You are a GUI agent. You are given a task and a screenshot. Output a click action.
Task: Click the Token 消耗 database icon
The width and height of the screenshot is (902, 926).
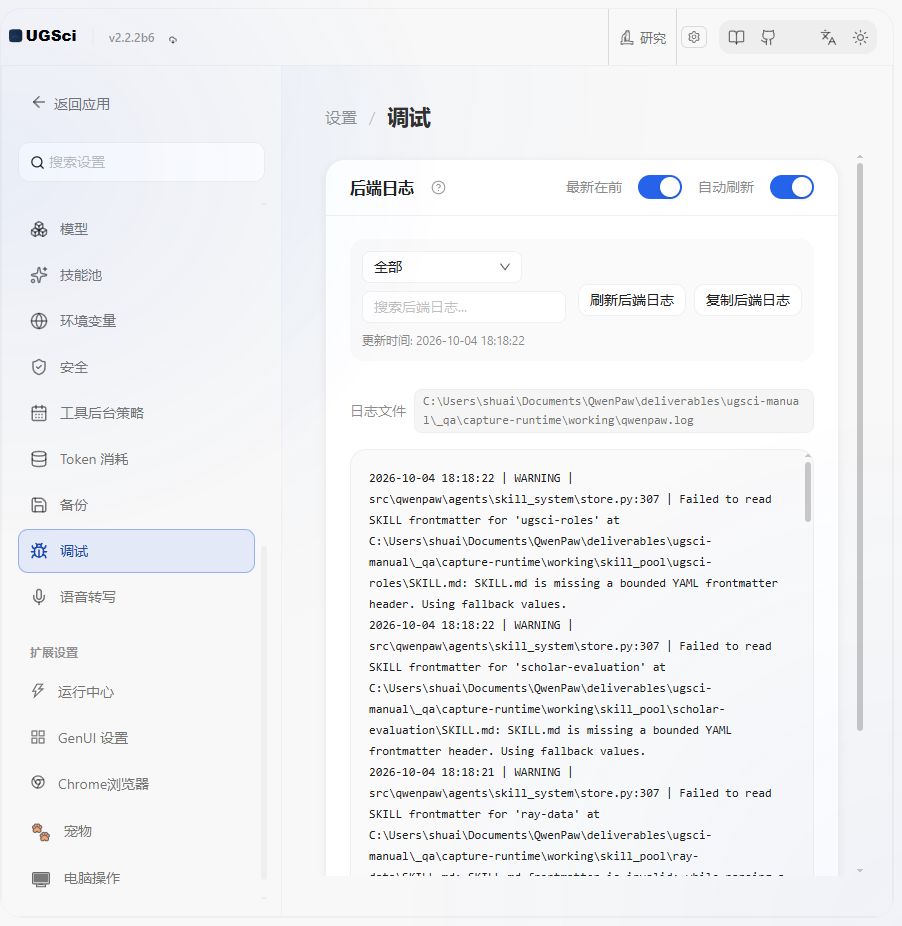click(39, 459)
